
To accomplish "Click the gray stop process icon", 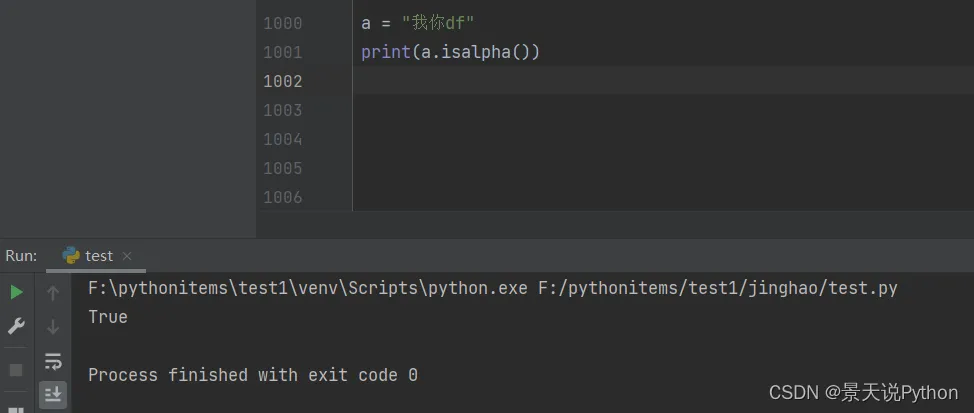I will [16, 369].
